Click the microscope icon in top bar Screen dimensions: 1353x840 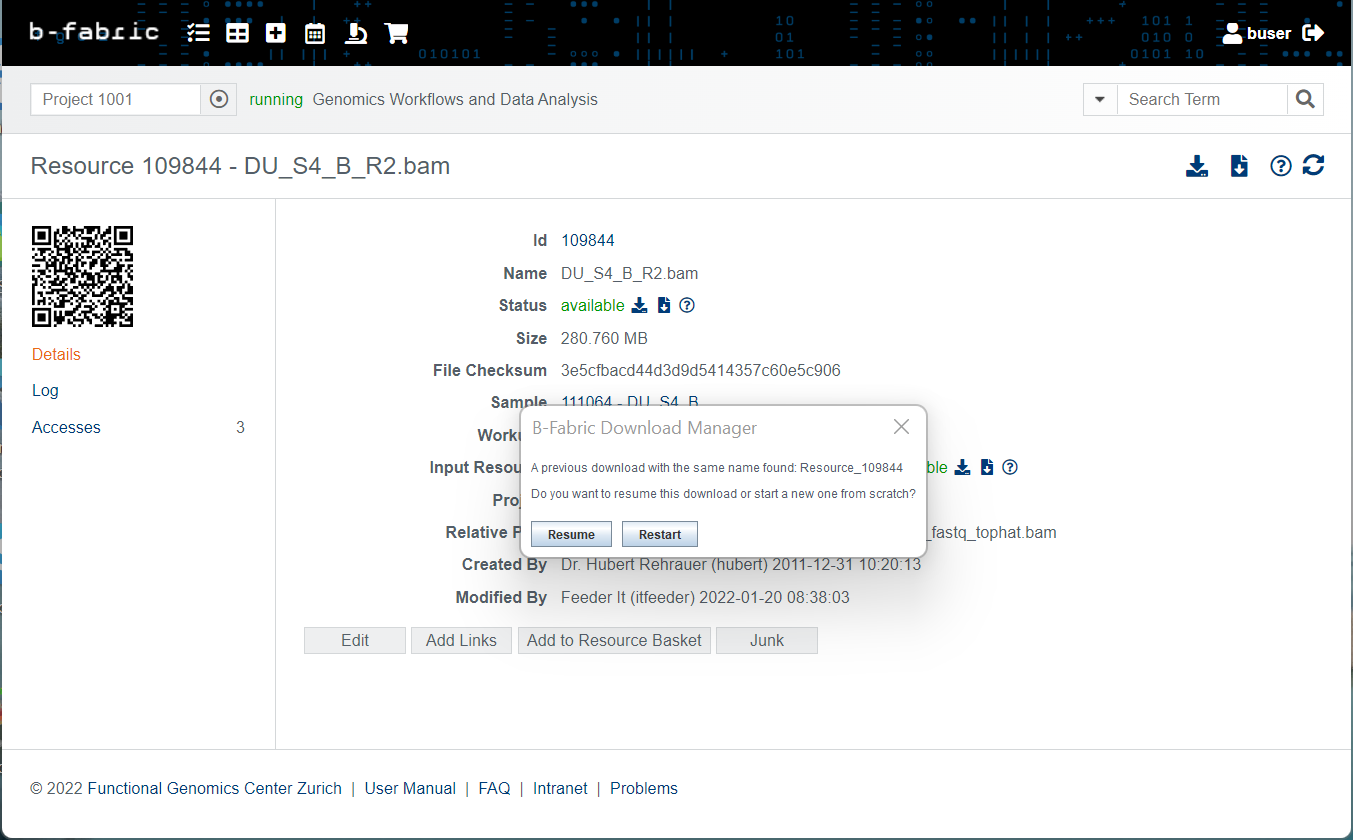(x=355, y=33)
